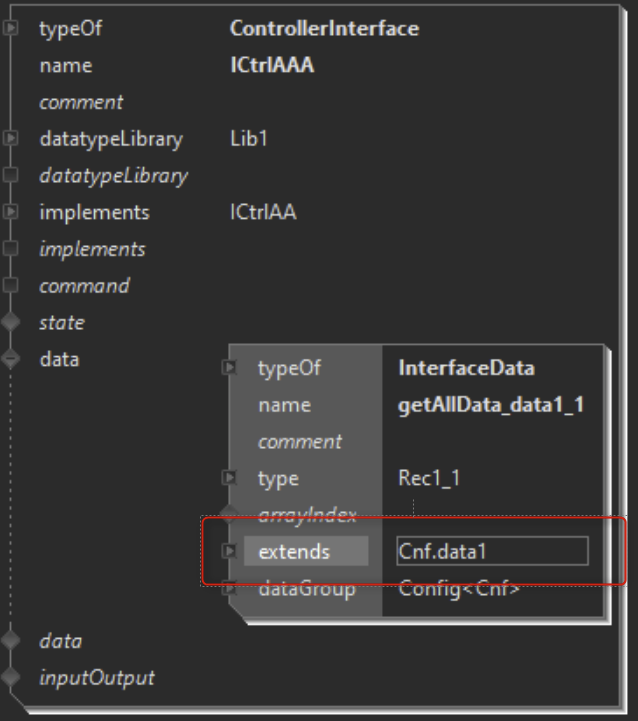Click the ICtrlAA implements value
638x721 pixels.
click(263, 212)
